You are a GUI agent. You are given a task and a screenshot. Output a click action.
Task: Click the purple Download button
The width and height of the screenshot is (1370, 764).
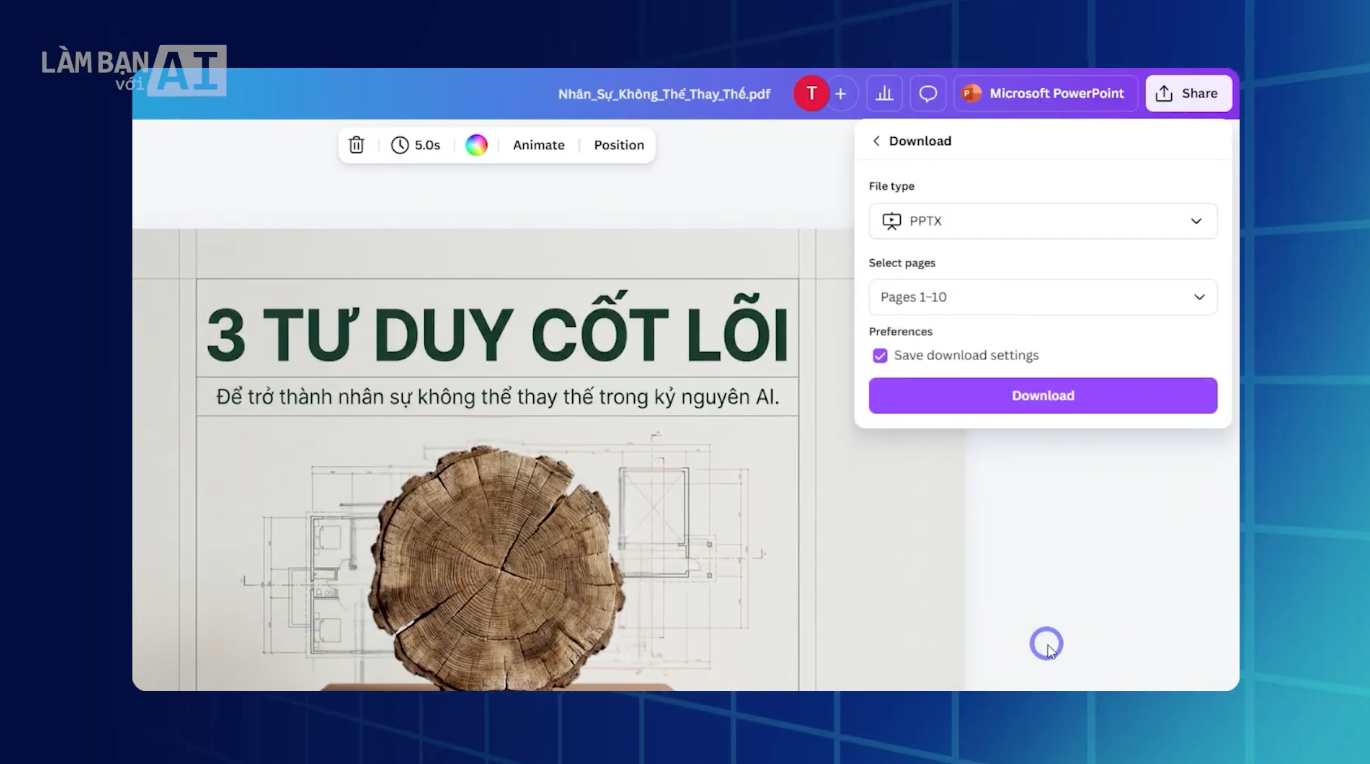click(x=1042, y=395)
